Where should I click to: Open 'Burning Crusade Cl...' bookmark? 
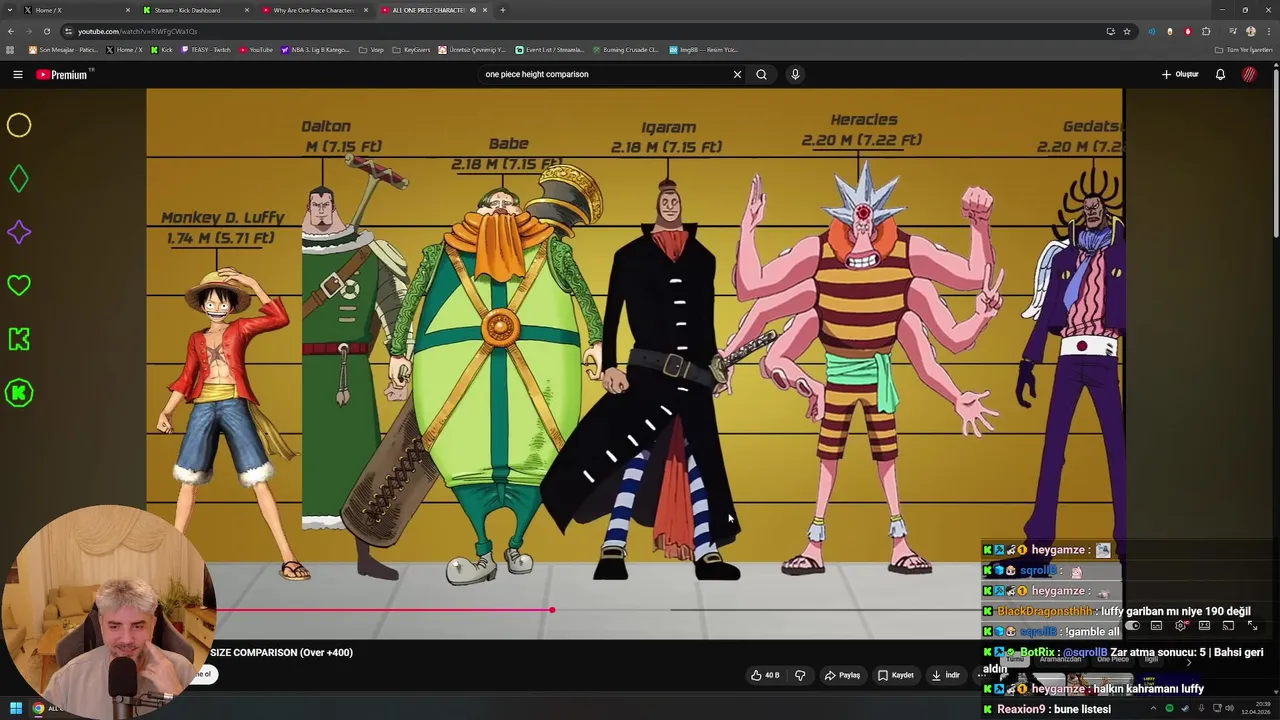pyautogui.click(x=625, y=49)
